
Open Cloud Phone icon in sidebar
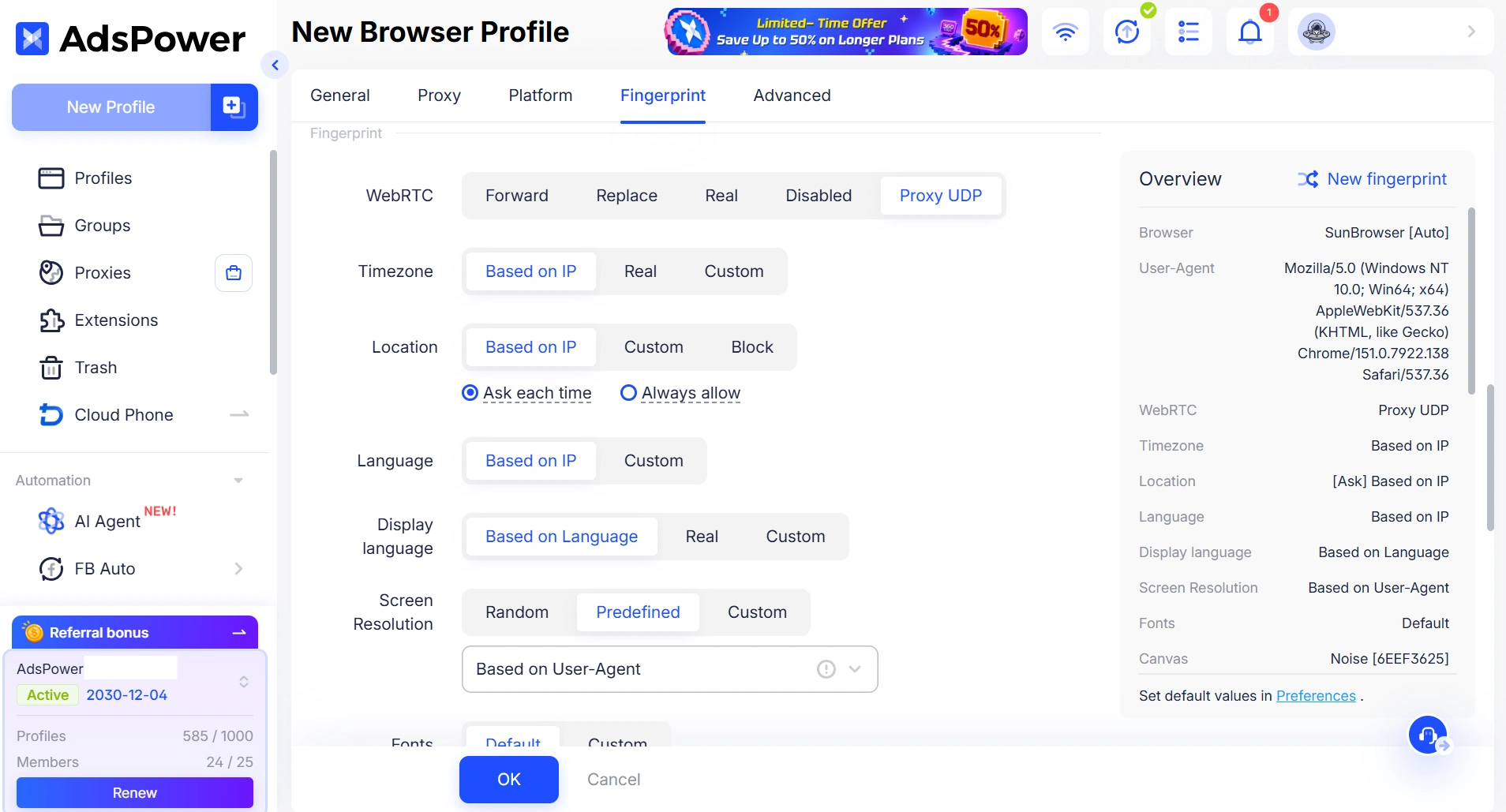click(51, 415)
